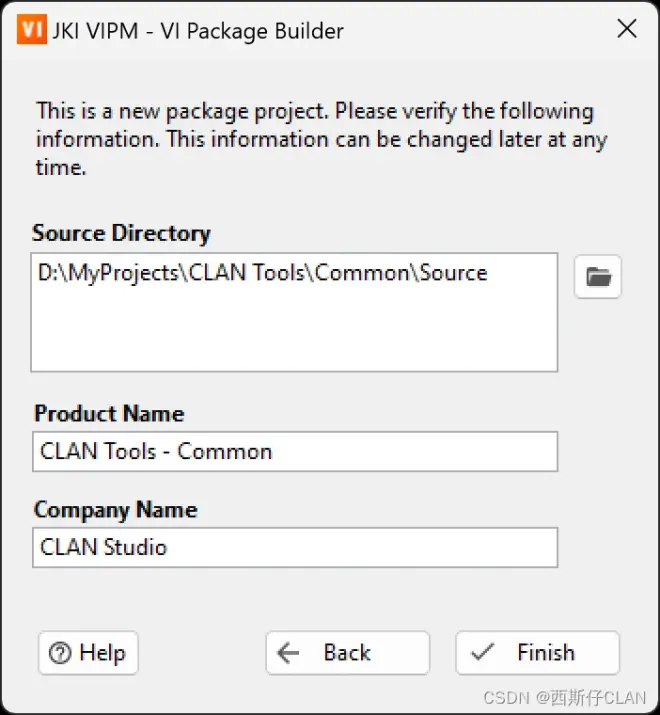Screen dimensions: 660x715
Task: Go Back to the previous wizard step
Action: [348, 653]
